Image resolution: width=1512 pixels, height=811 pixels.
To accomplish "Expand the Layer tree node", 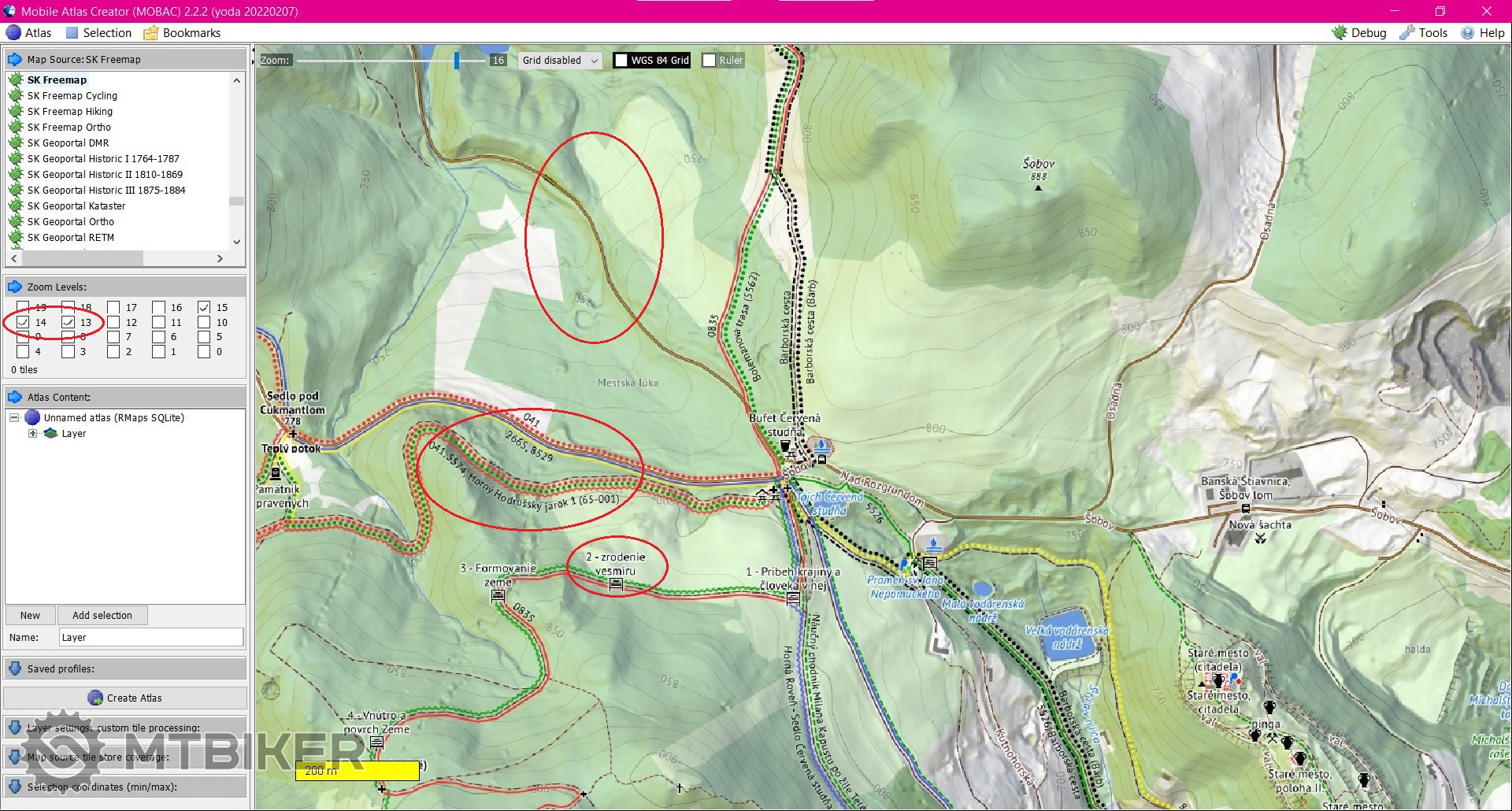I will 32,433.
